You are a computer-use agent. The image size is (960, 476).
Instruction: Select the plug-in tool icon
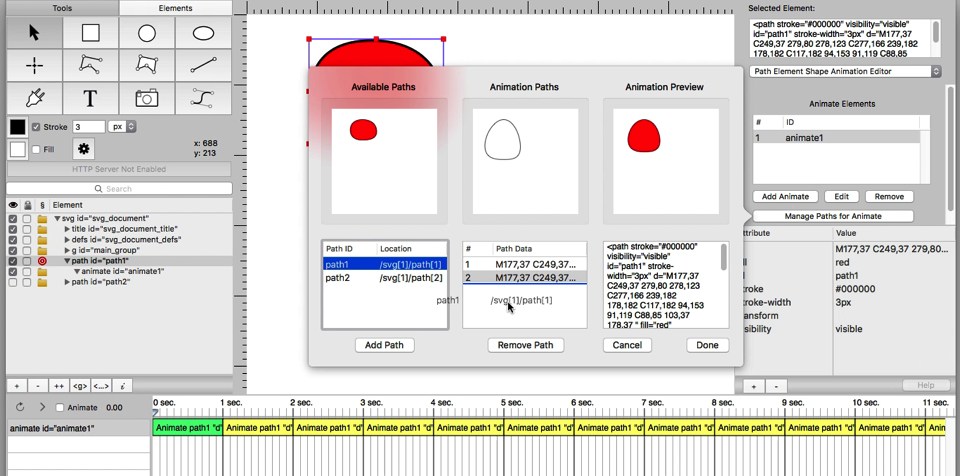coord(34,98)
